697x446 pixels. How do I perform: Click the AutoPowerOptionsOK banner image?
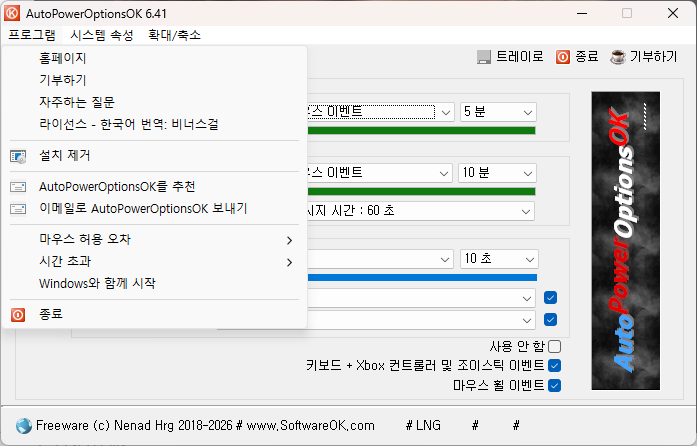point(625,241)
